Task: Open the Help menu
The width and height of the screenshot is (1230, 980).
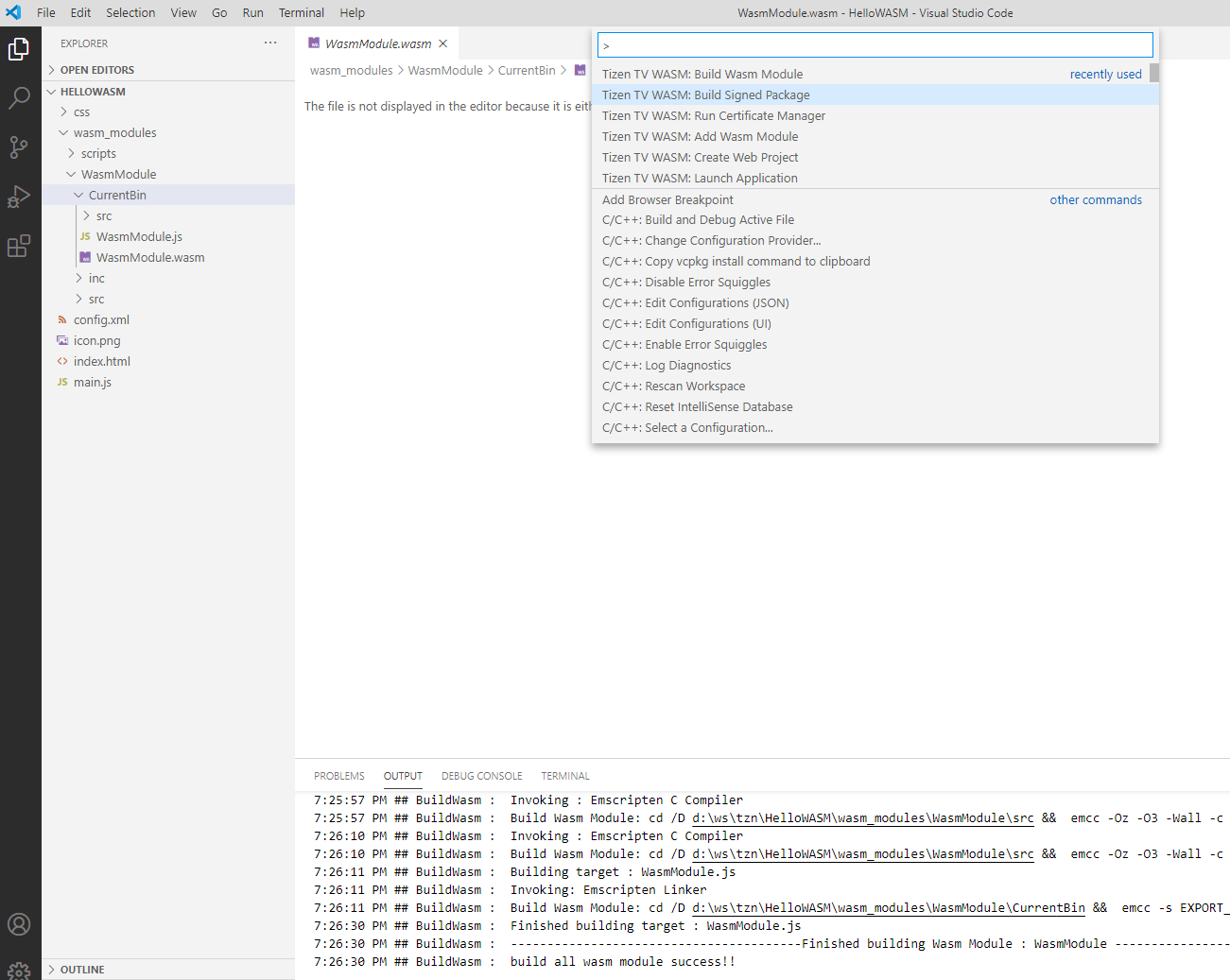Action: pos(352,12)
